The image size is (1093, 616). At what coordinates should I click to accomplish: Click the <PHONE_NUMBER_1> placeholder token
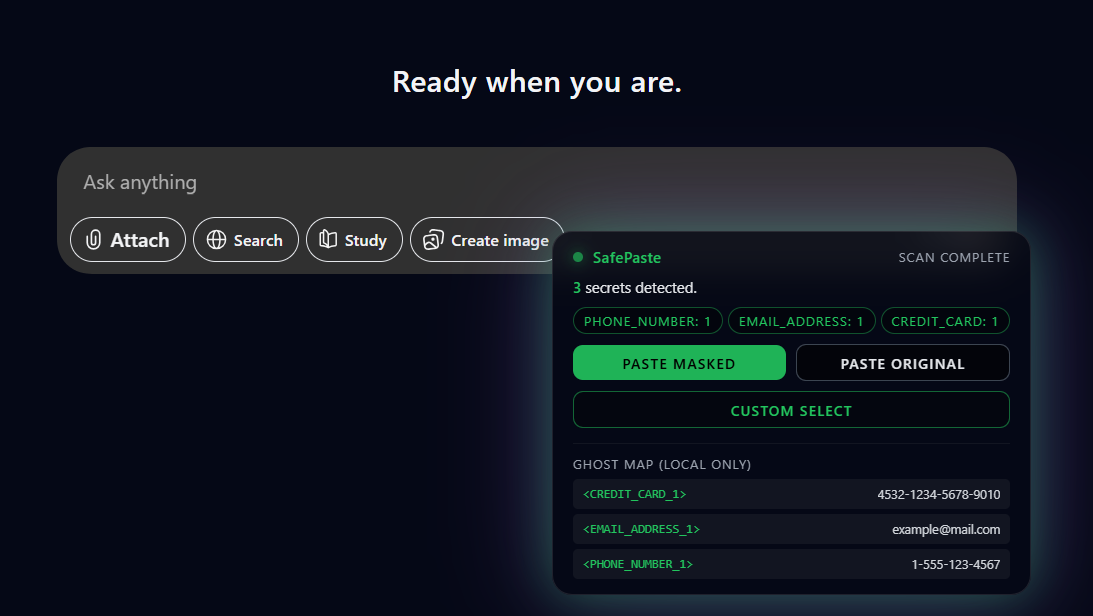638,564
